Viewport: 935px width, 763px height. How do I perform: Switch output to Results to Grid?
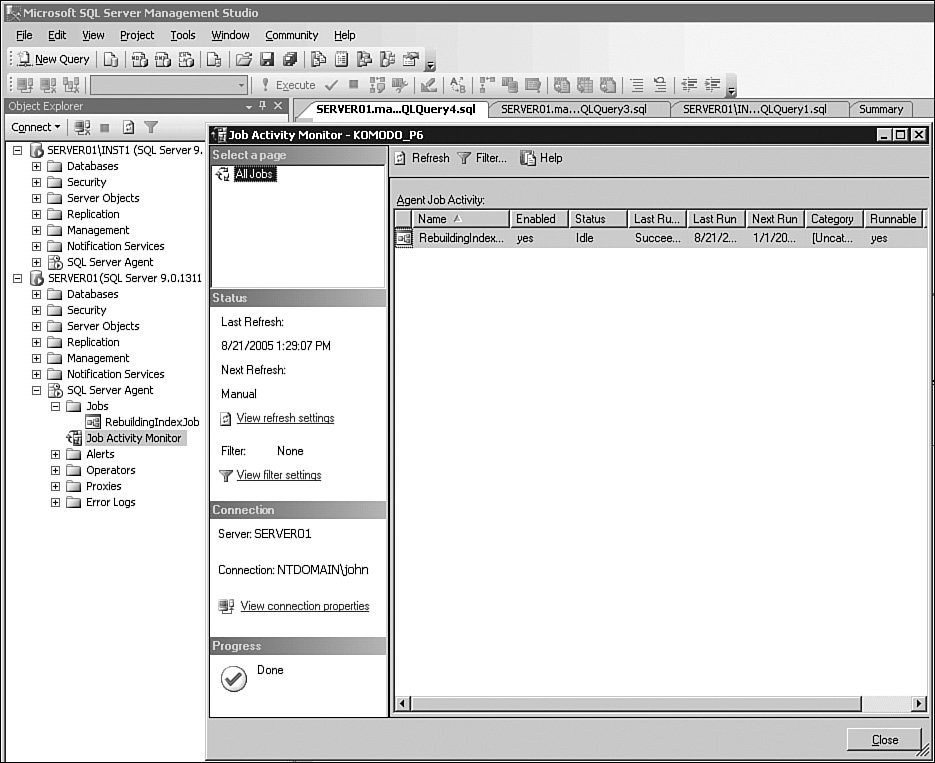[584, 85]
